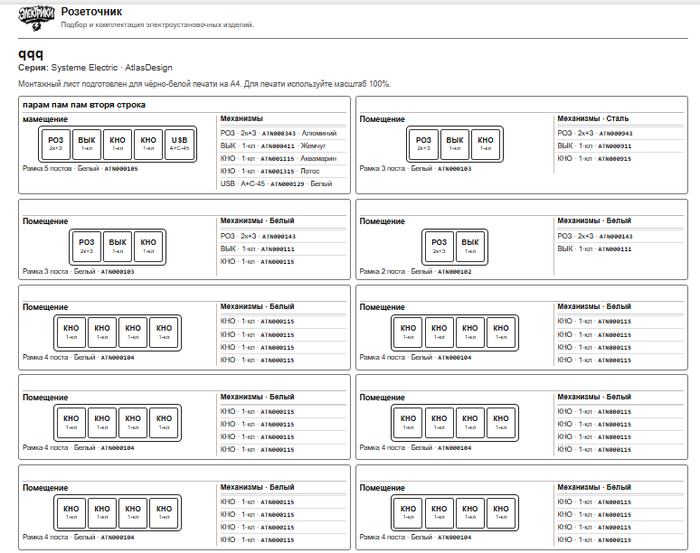Click mechanism row 'КНО · 1-кл · ATN001115 · Аквамарин'

click(x=283, y=158)
